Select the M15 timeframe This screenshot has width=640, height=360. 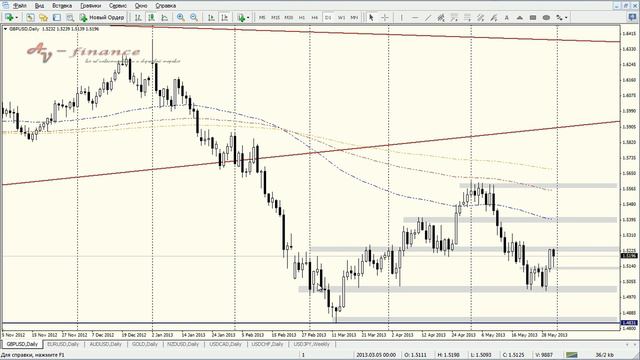pyautogui.click(x=276, y=18)
